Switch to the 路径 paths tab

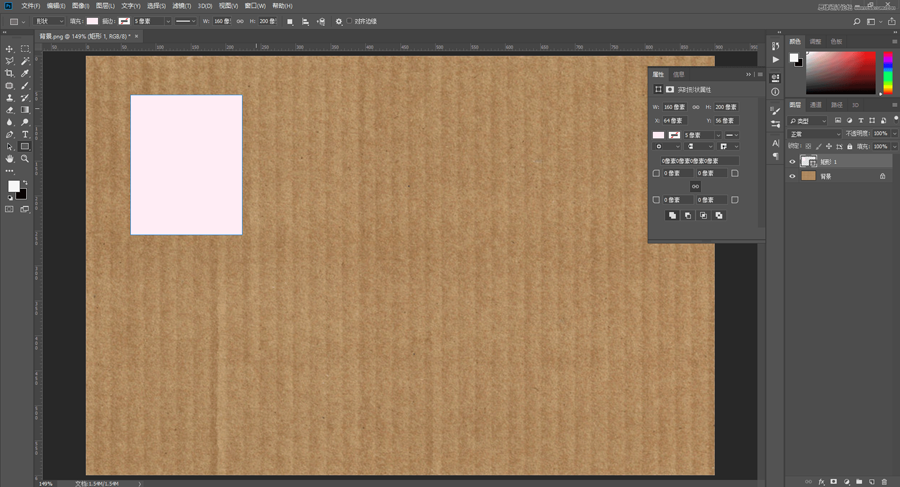[837, 105]
